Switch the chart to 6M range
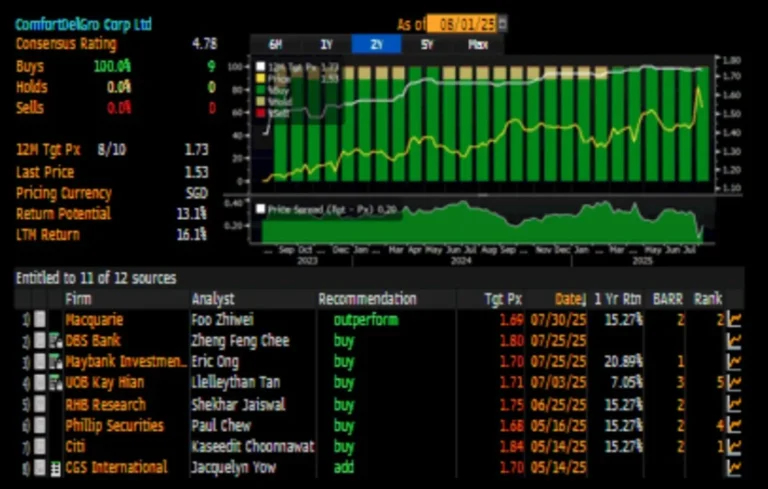768x489 pixels. tap(273, 44)
